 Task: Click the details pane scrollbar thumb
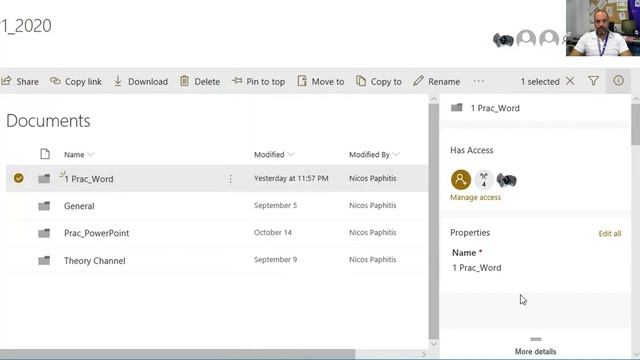click(x=636, y=124)
